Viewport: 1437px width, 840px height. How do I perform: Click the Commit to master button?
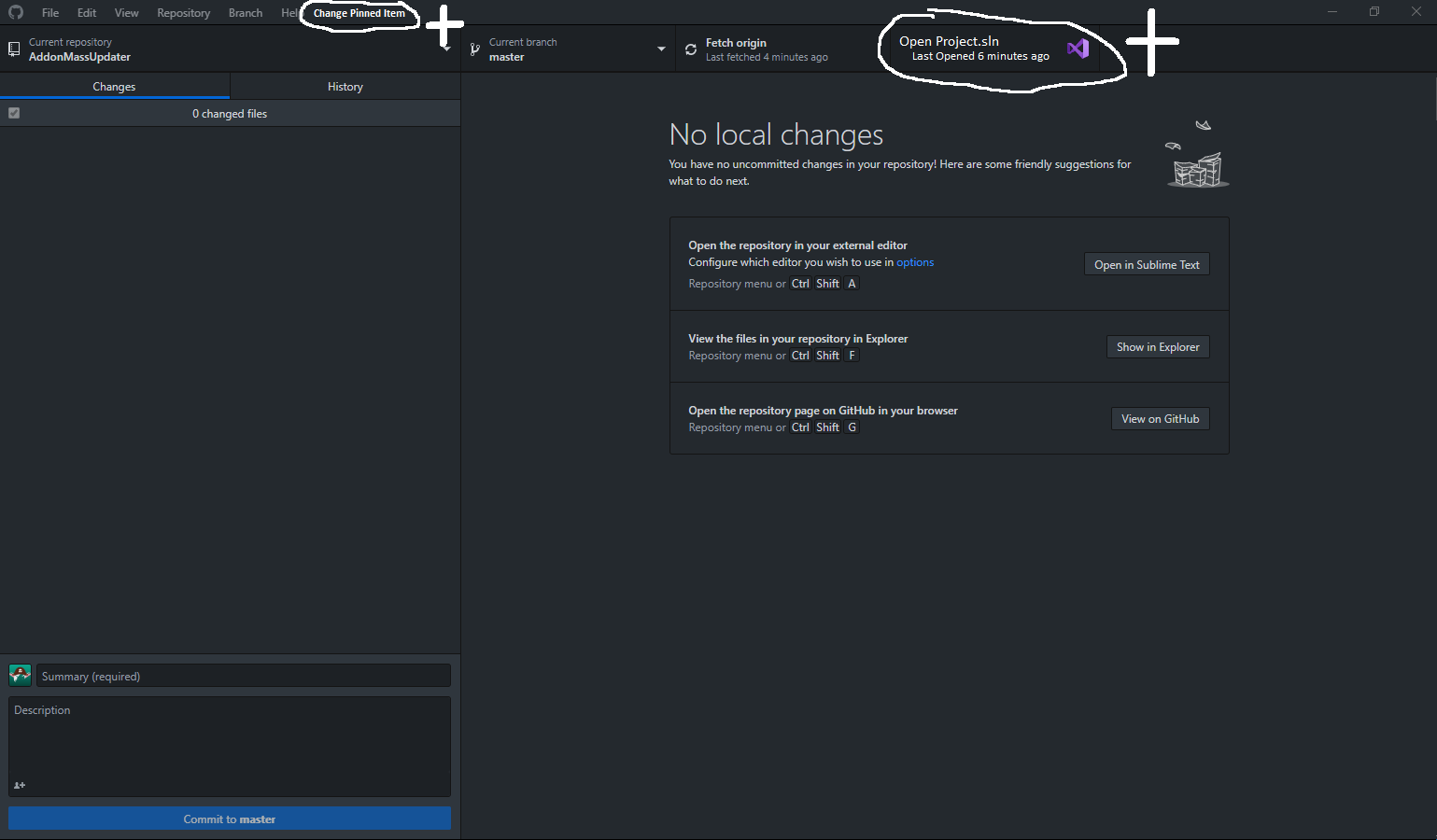coord(229,819)
